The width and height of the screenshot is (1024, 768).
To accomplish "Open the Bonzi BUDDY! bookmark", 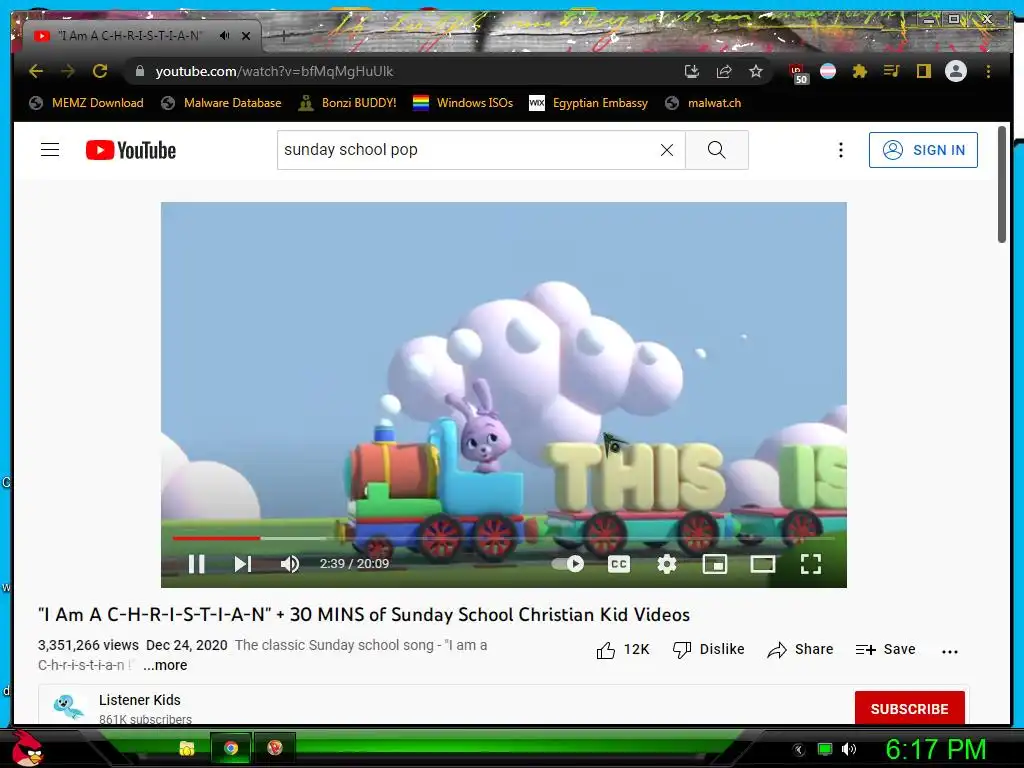I will [347, 103].
